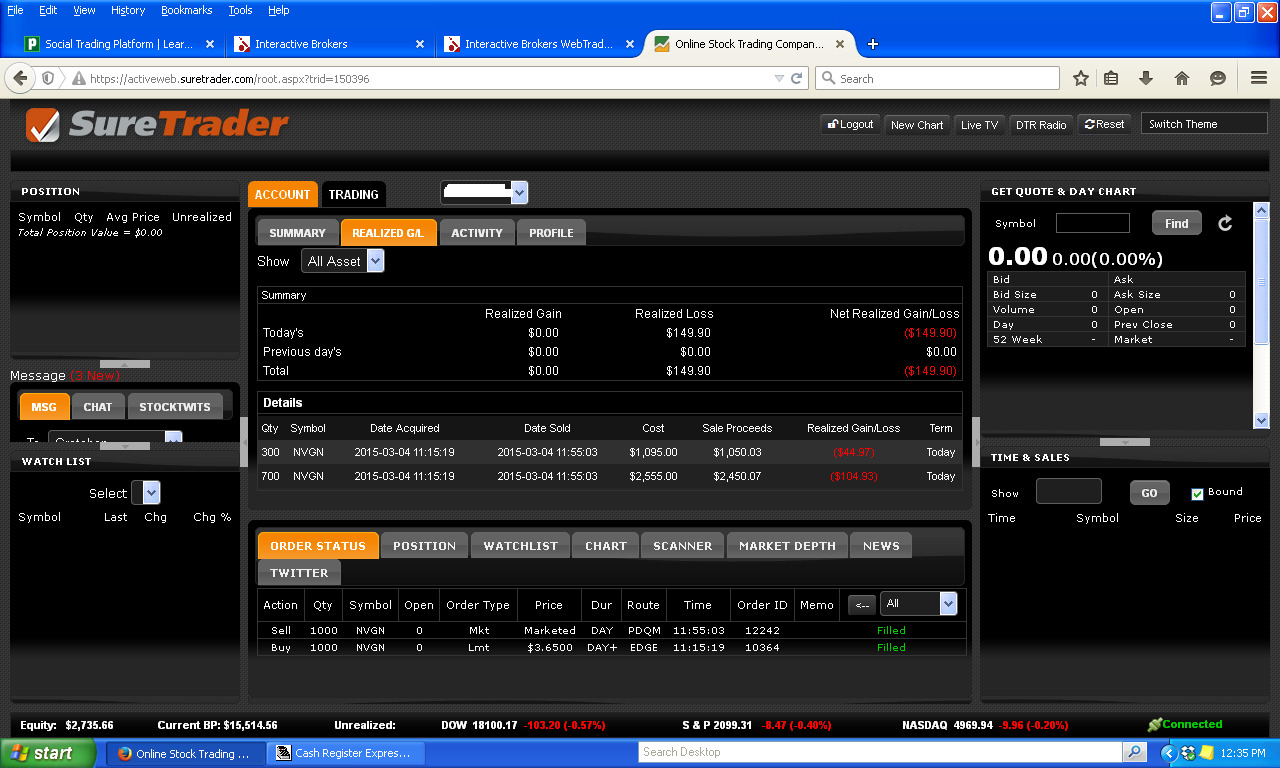The height and width of the screenshot is (768, 1280).
Task: Open Live TV
Action: pyautogui.click(x=979, y=125)
